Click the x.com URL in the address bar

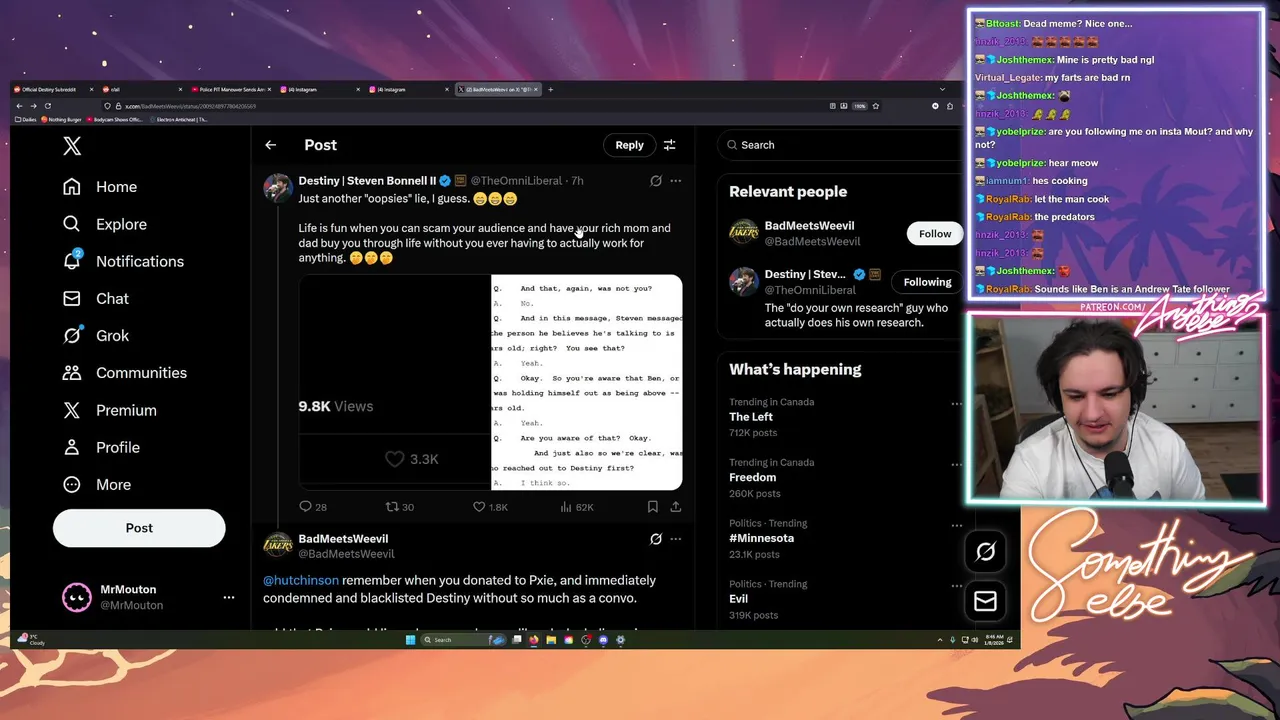(x=190, y=106)
